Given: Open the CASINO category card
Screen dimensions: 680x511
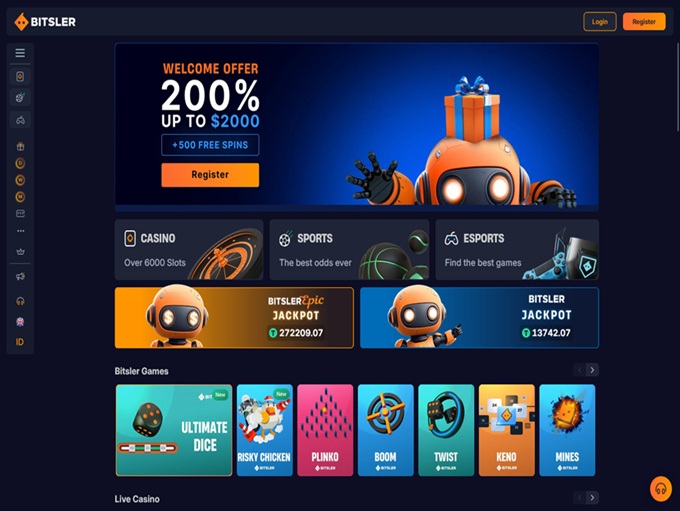Looking at the screenshot, I should 189,249.
